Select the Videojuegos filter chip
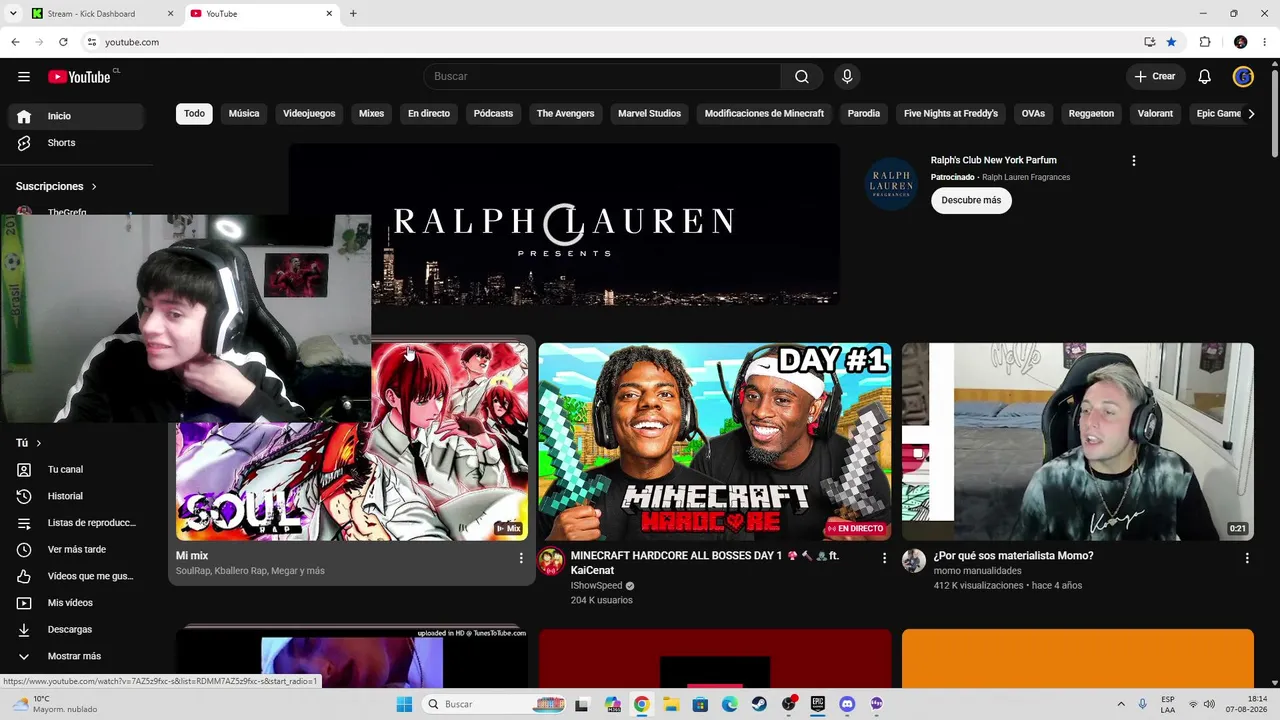Viewport: 1280px width, 720px height. click(x=309, y=114)
